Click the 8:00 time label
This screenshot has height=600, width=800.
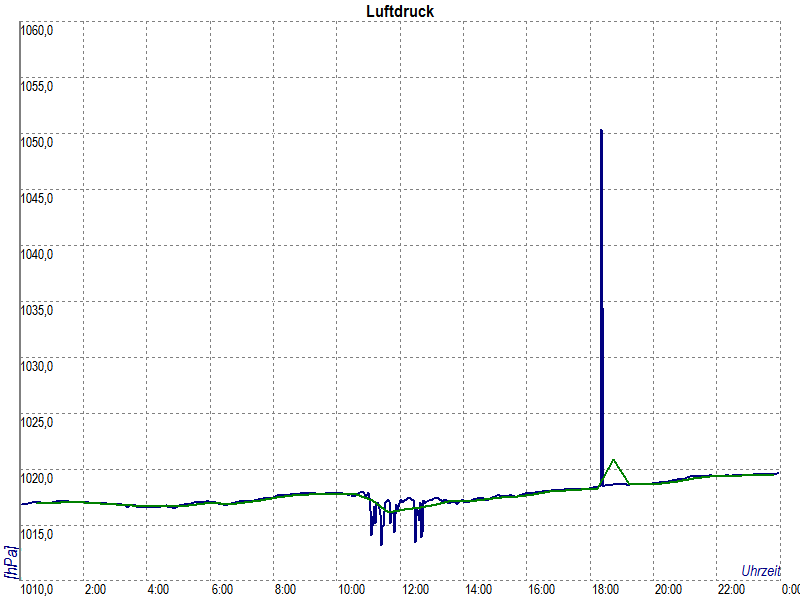(285, 590)
